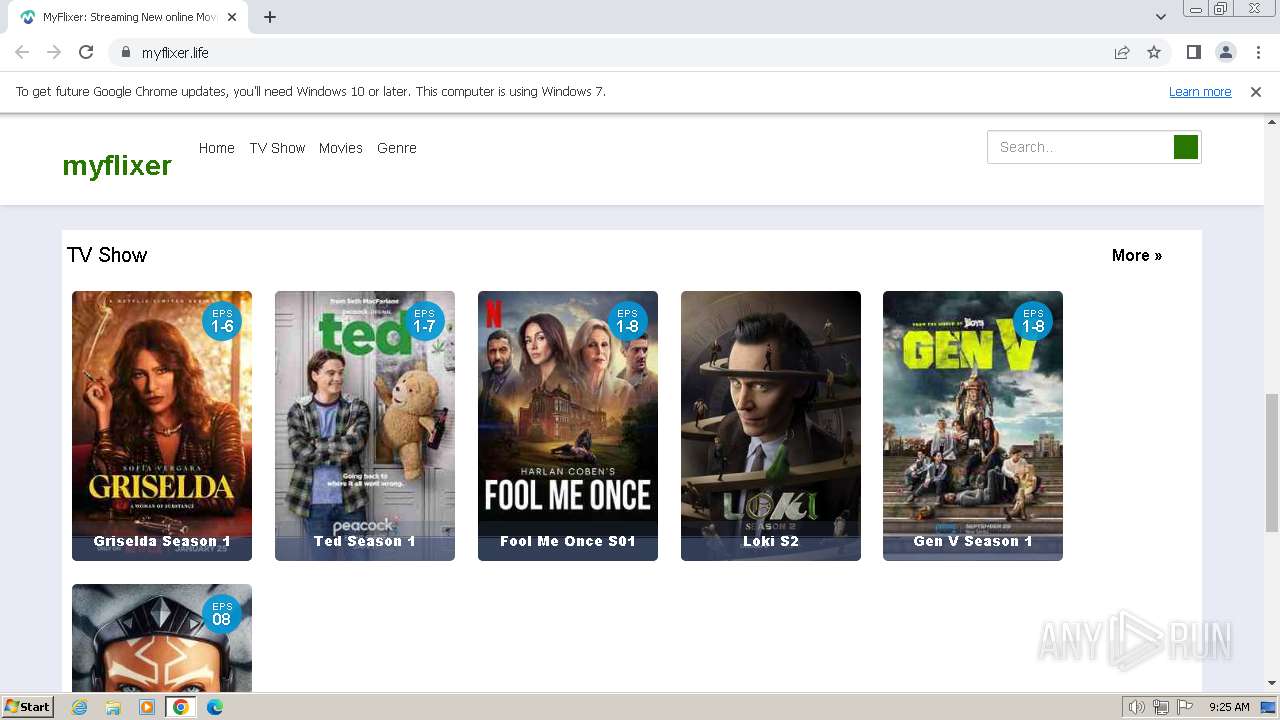The width and height of the screenshot is (1280, 720).
Task: Click the Ted Season 1 title text
Action: (365, 541)
